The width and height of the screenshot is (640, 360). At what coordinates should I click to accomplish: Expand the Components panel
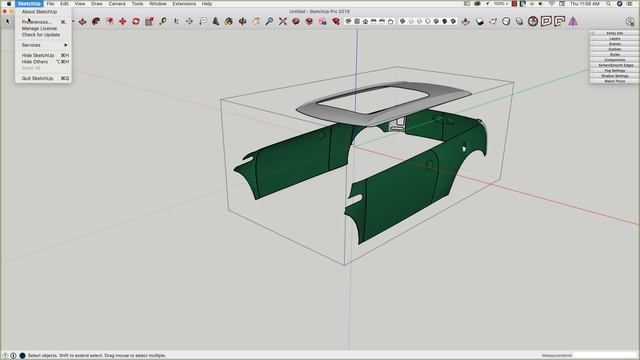point(615,60)
